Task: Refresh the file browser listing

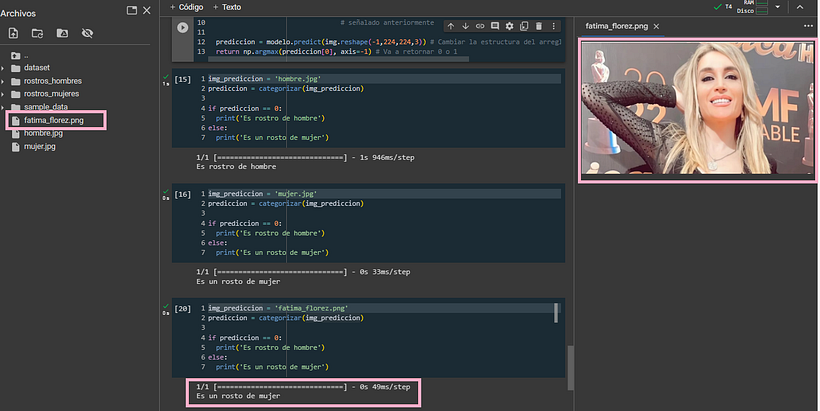Action: tap(37, 33)
